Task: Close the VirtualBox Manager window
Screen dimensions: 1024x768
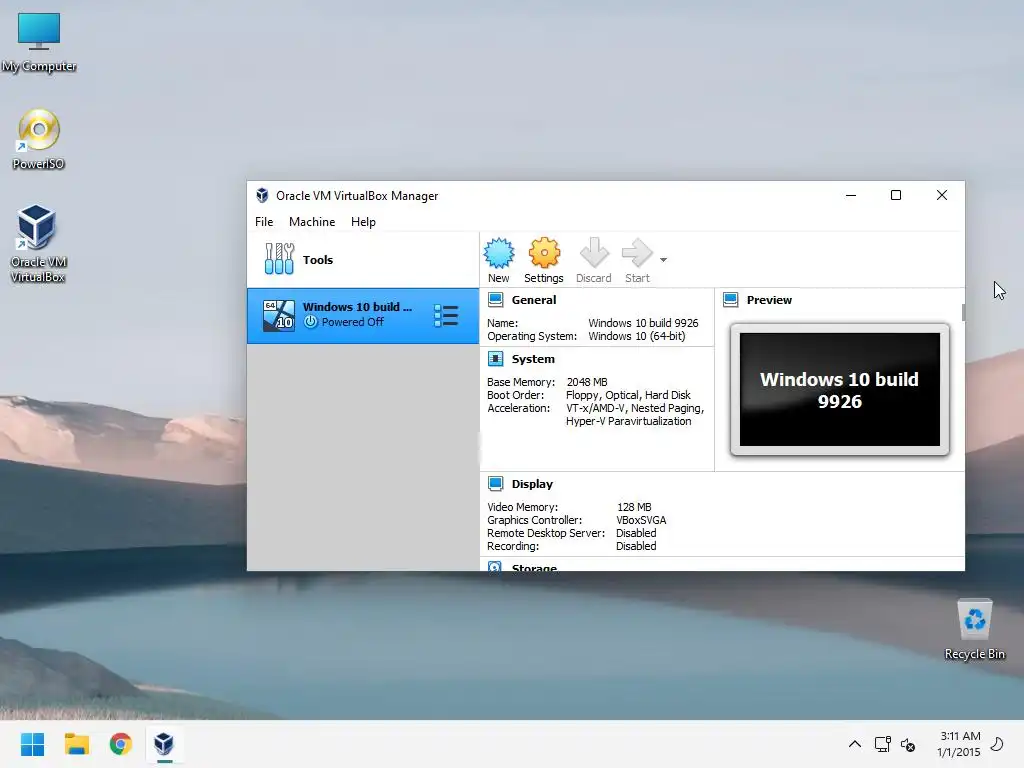Action: pos(942,195)
